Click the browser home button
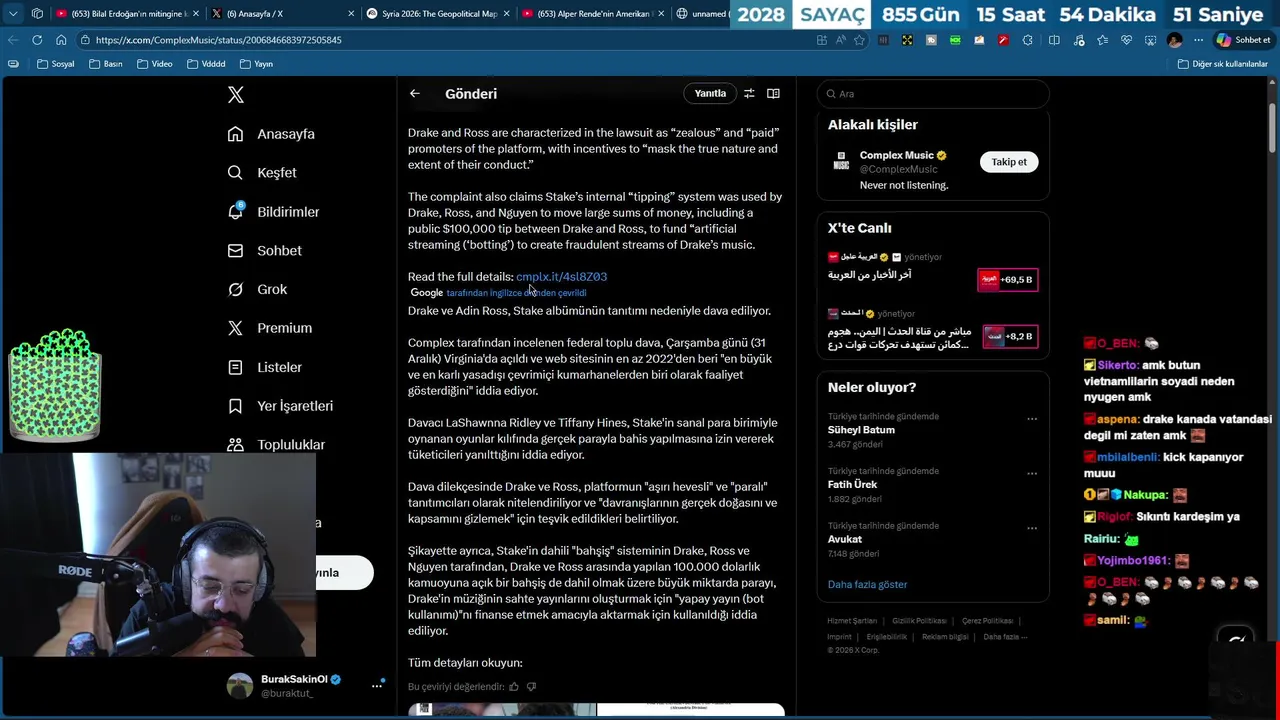 (x=61, y=40)
